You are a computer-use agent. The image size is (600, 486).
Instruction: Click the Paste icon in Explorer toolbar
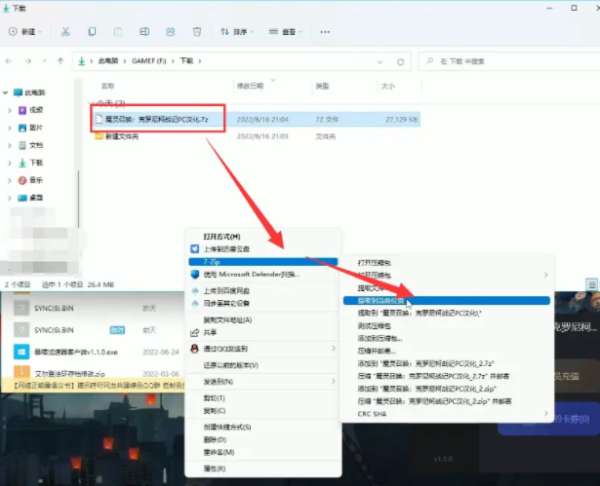pos(118,32)
